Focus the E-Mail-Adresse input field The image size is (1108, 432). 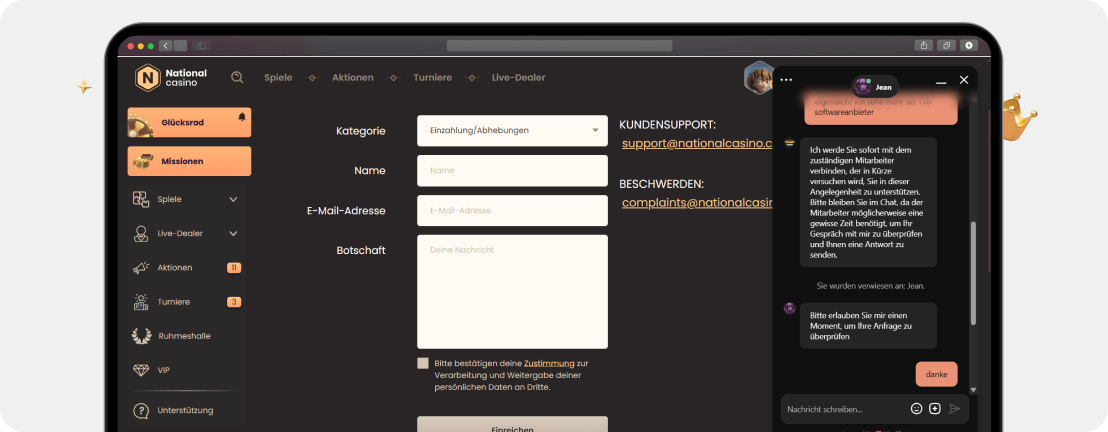coord(512,211)
